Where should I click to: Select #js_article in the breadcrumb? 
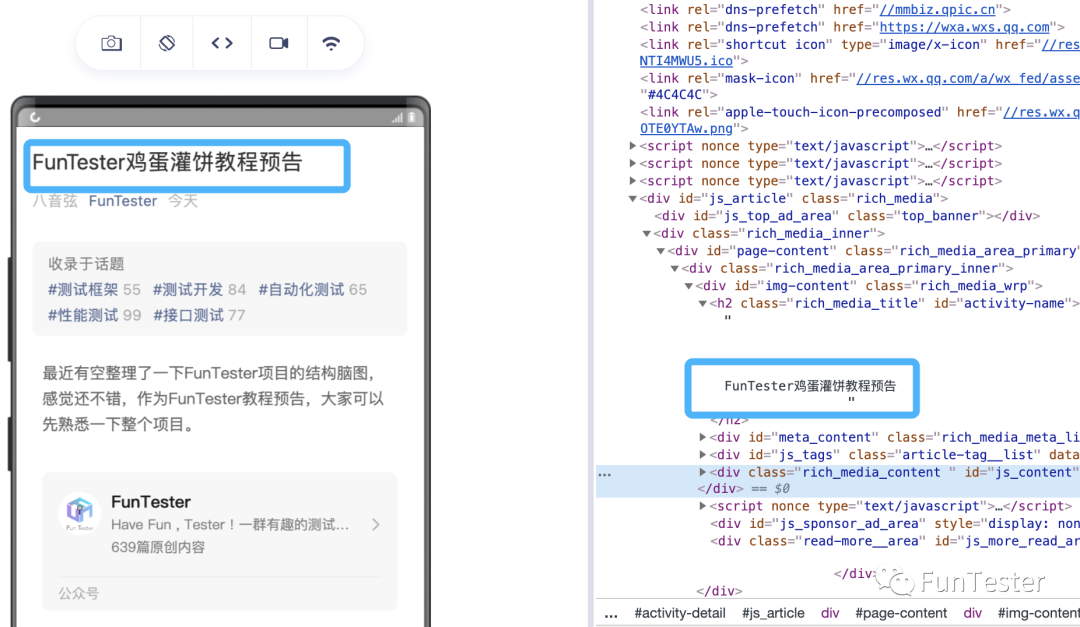click(773, 613)
